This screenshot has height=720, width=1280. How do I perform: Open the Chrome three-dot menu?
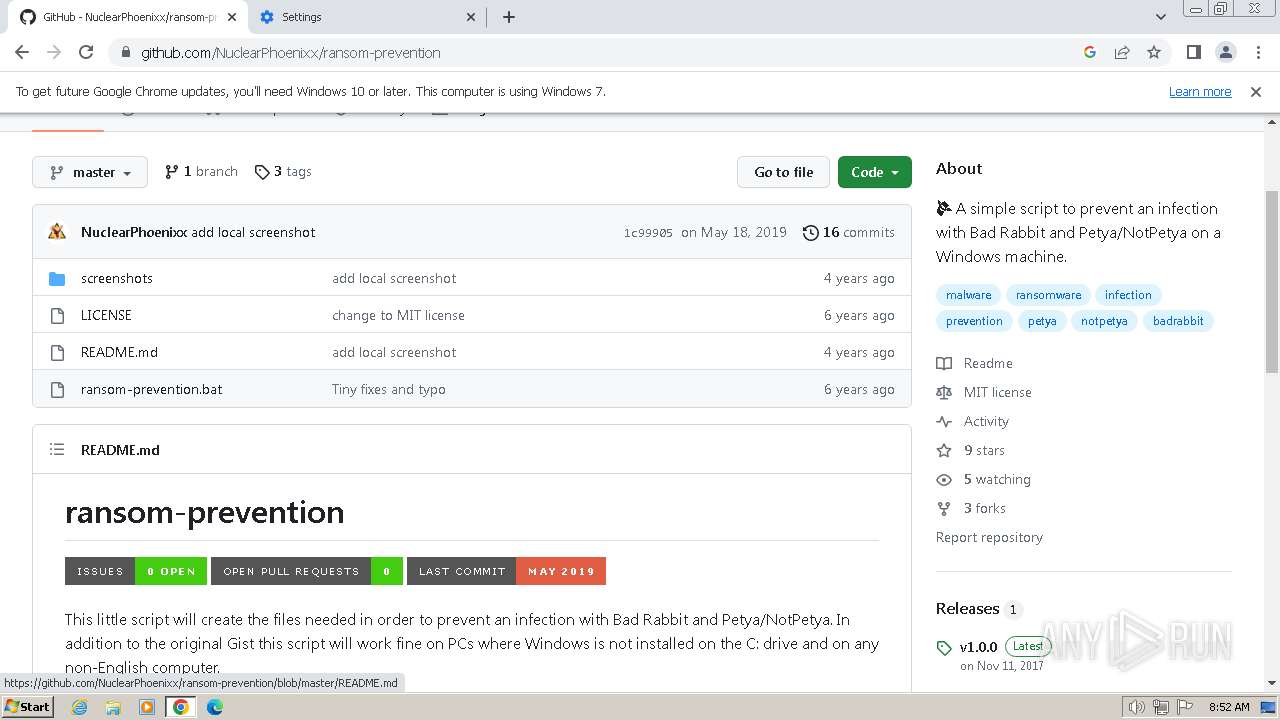tap(1257, 52)
